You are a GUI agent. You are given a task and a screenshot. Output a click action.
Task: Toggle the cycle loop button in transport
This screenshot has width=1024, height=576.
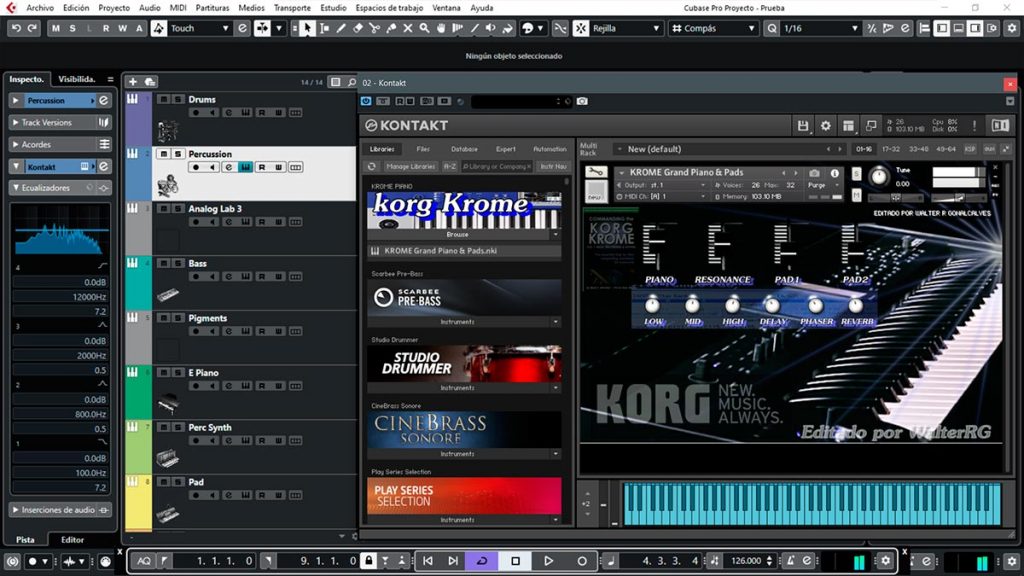[482, 560]
